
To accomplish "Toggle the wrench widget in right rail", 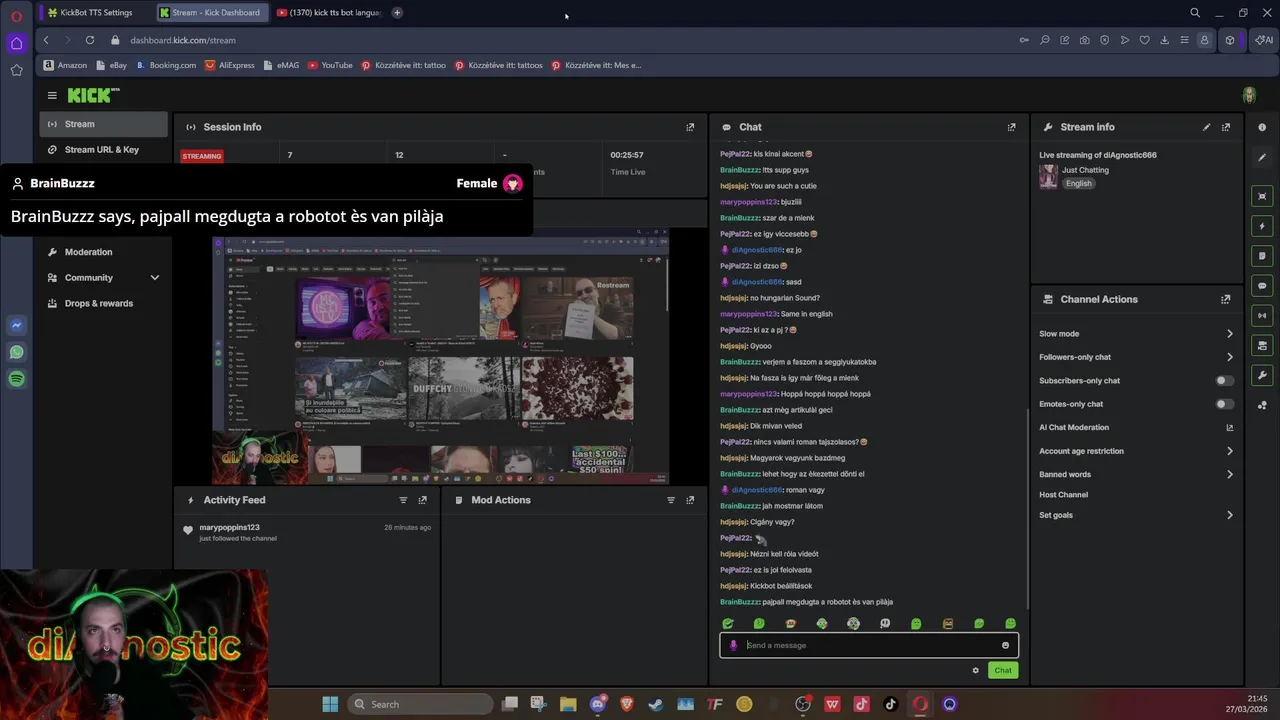I will click(1262, 375).
